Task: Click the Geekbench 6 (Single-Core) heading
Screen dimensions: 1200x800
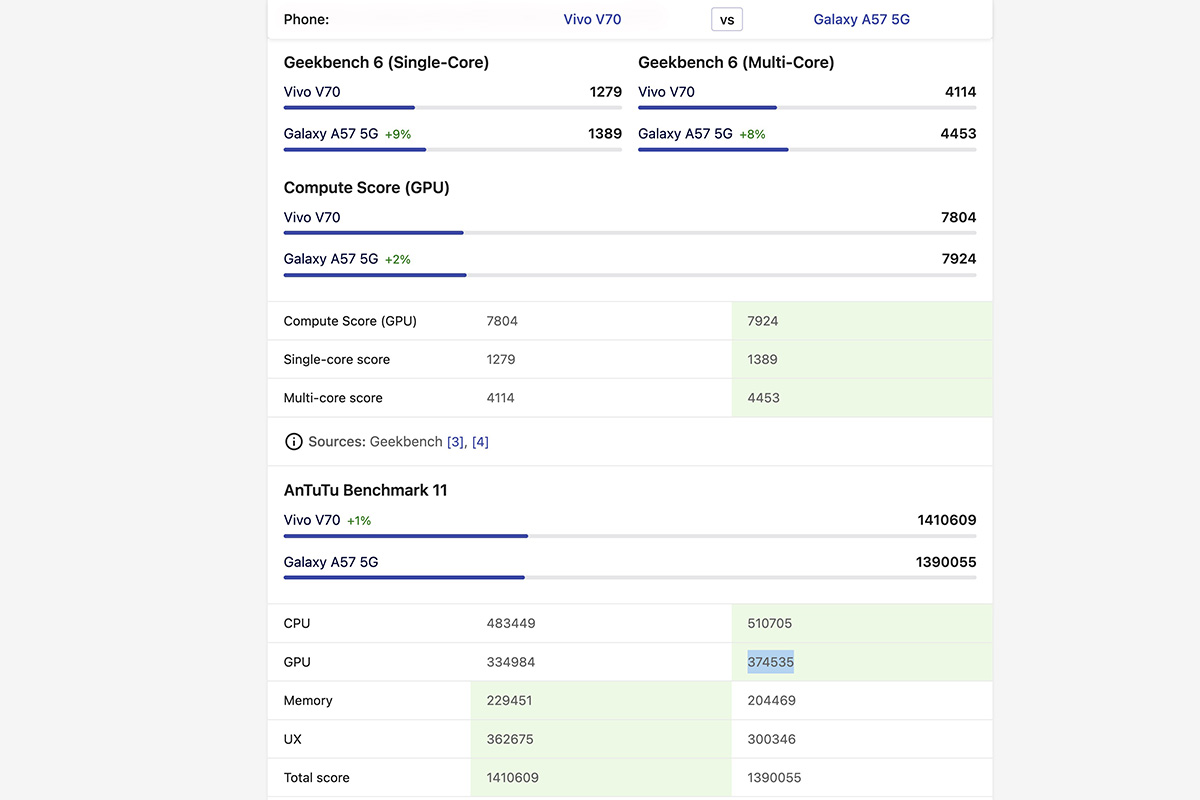Action: (386, 62)
